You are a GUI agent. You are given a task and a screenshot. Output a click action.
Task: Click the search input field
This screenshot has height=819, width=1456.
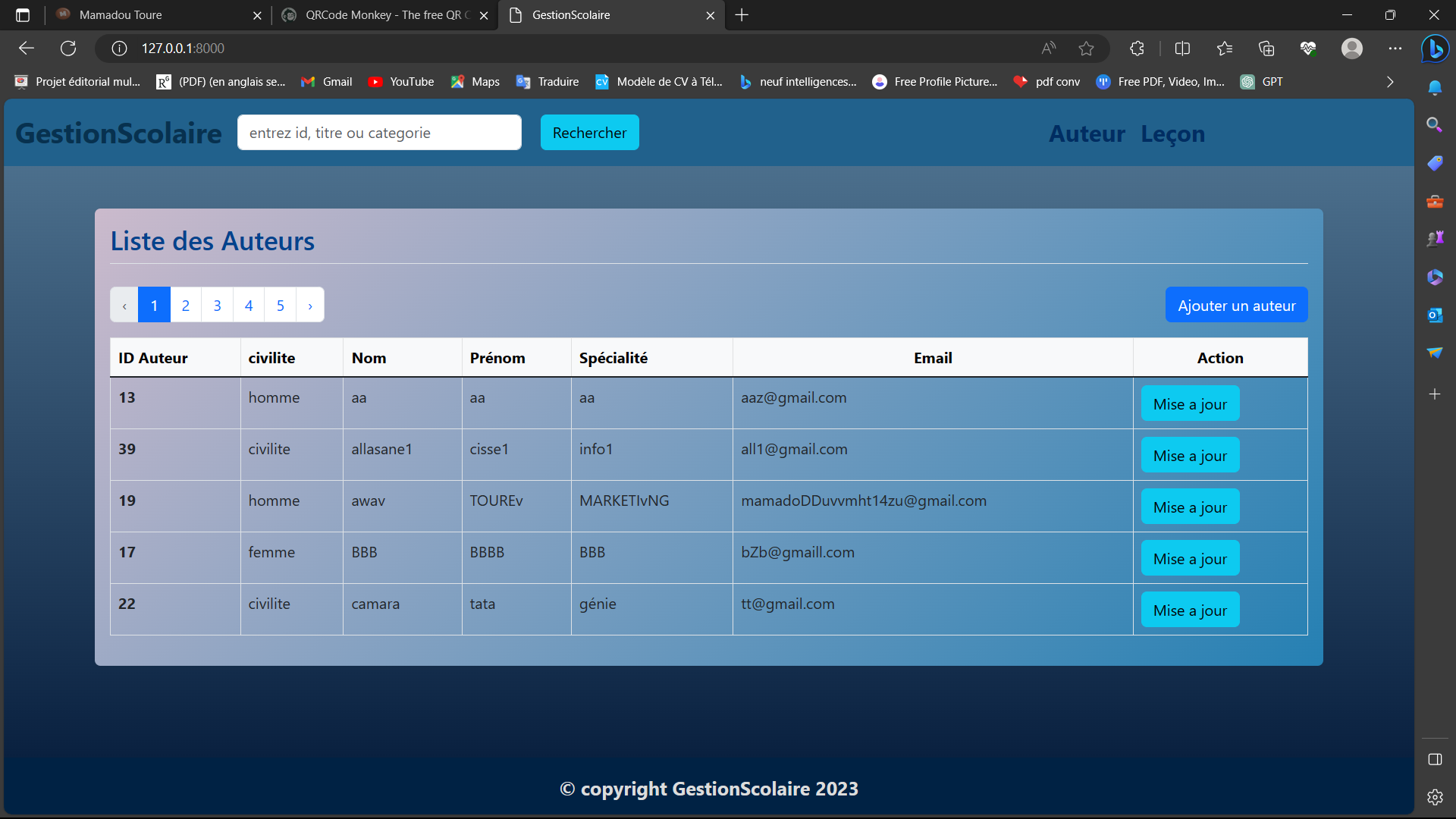[x=379, y=131]
